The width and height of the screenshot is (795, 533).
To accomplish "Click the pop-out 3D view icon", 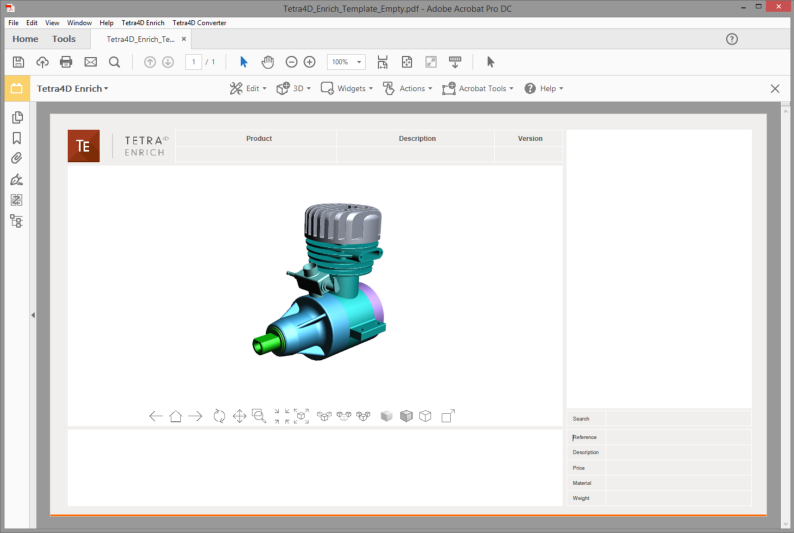I will point(448,416).
